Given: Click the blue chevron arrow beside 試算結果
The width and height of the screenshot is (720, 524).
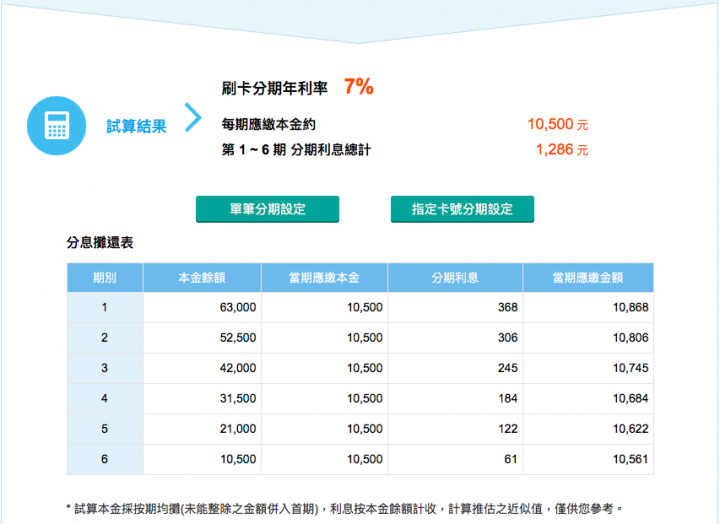Looking at the screenshot, I should tap(193, 118).
